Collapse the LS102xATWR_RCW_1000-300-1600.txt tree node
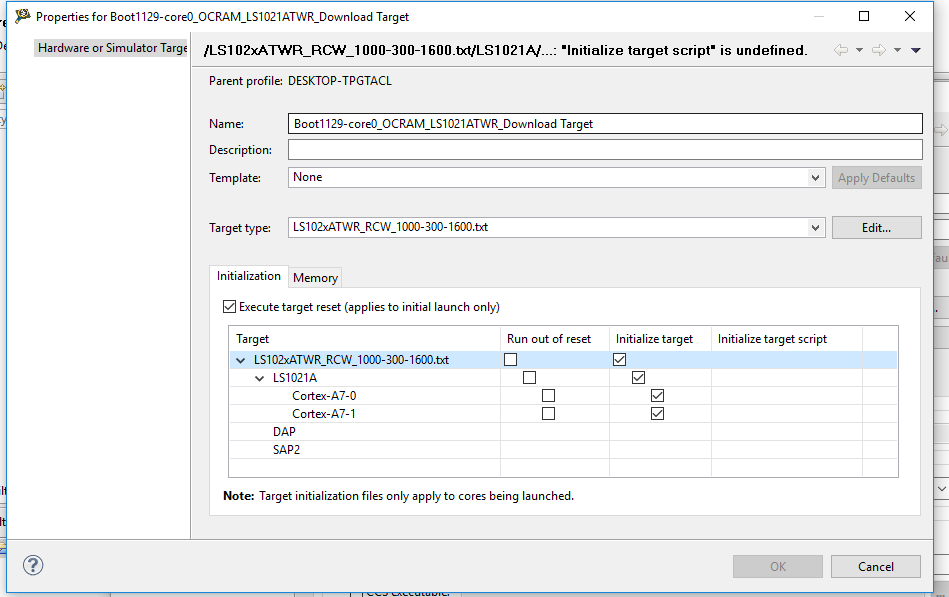 (241, 360)
